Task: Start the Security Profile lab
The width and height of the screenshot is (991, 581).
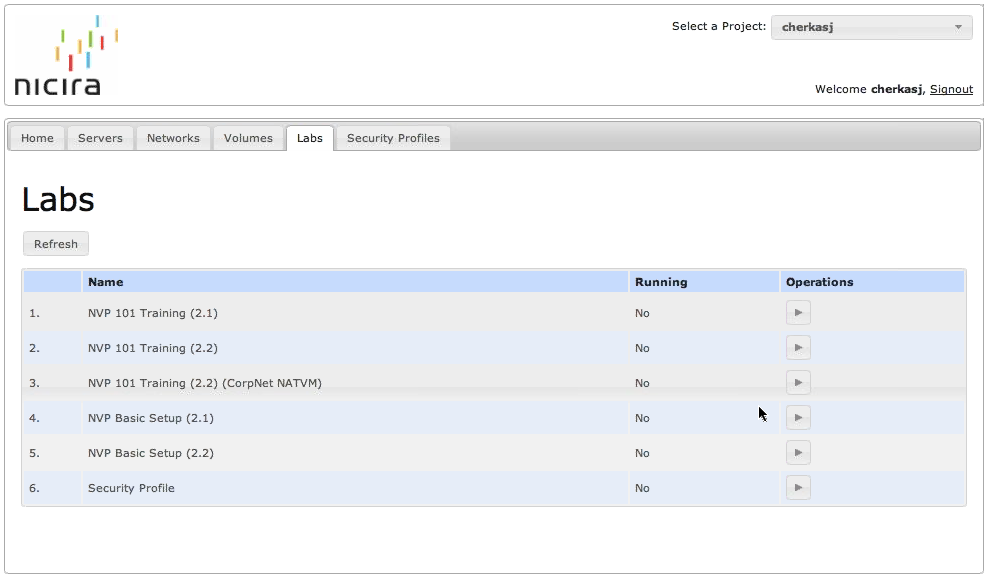Action: (798, 487)
